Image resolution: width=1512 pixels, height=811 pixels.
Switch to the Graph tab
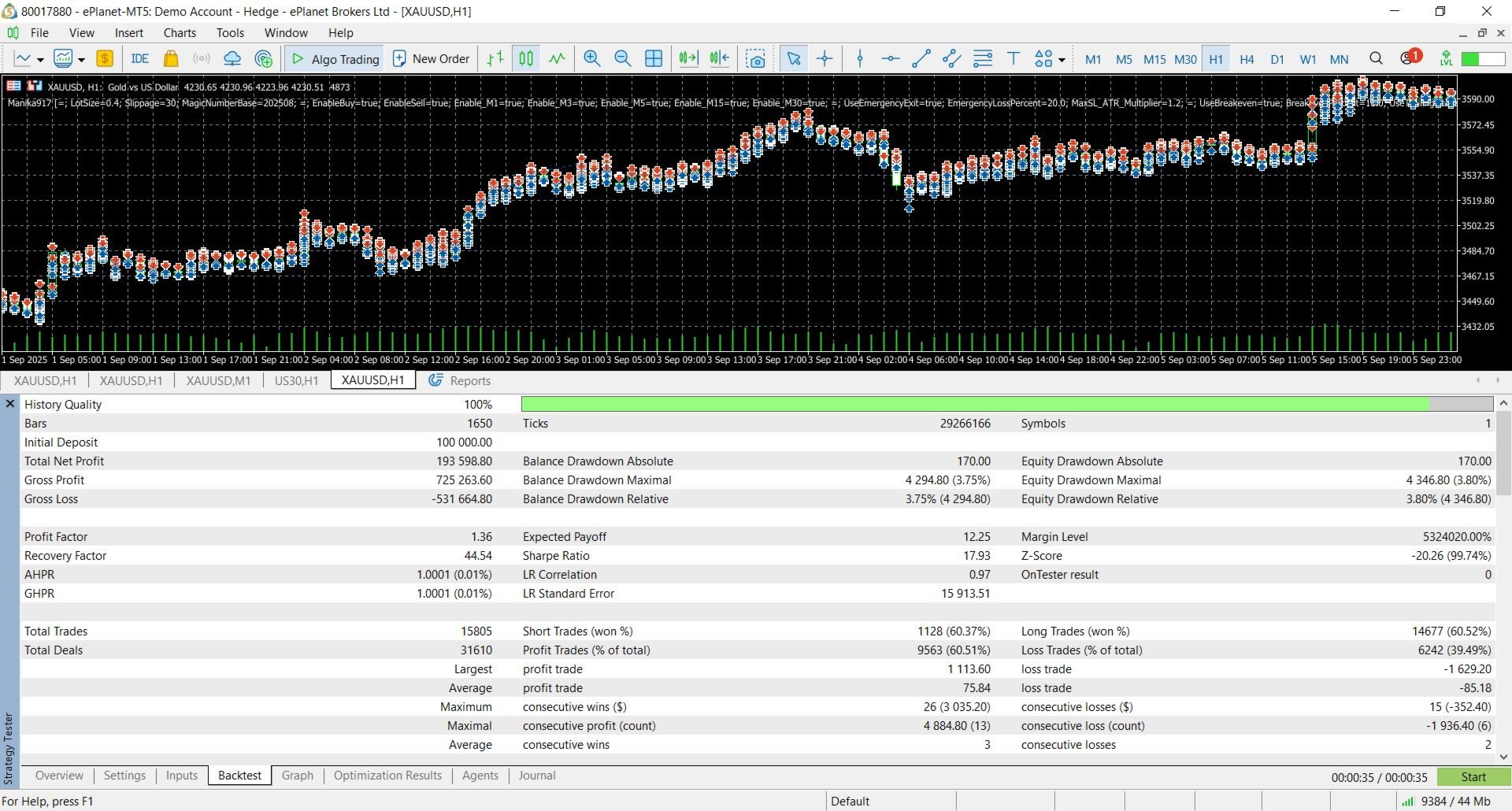(297, 776)
